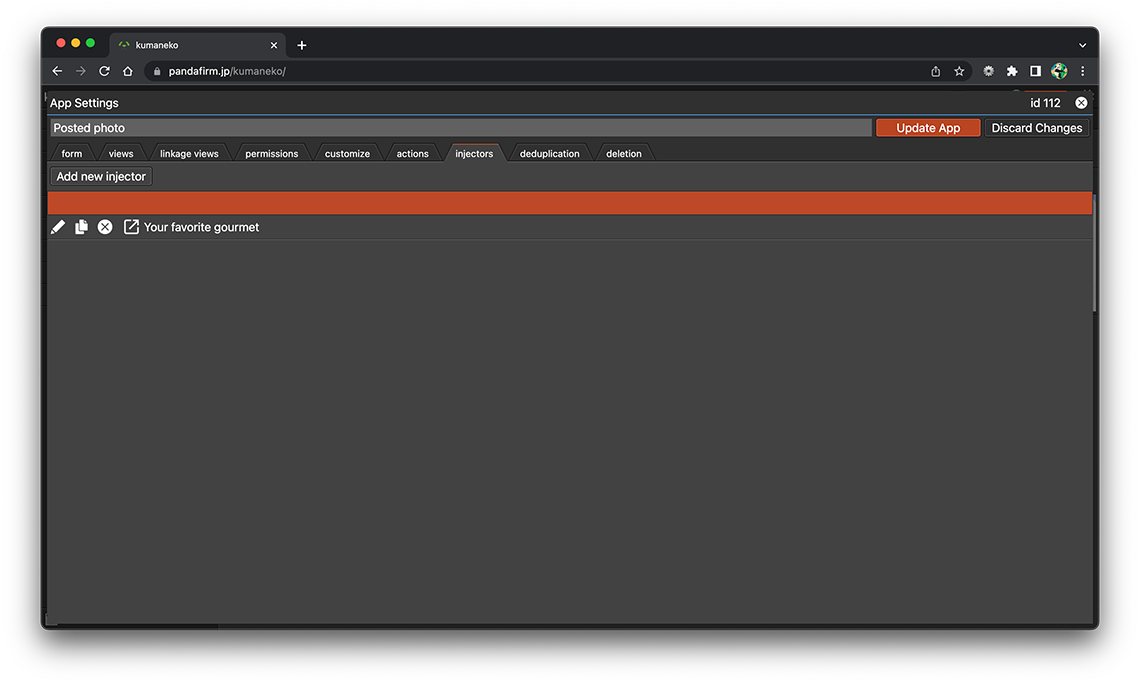Bookmark this page with the star icon
This screenshot has width=1140, height=683.
[959, 71]
